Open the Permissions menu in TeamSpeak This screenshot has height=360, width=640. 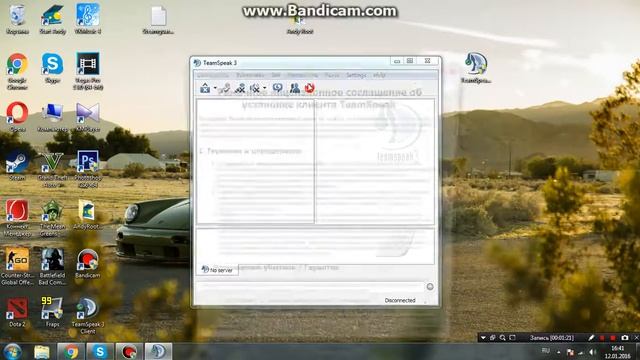pos(302,76)
